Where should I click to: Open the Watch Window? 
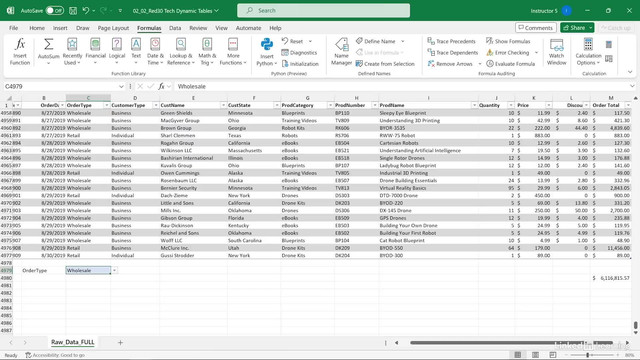pyautogui.click(x=556, y=51)
